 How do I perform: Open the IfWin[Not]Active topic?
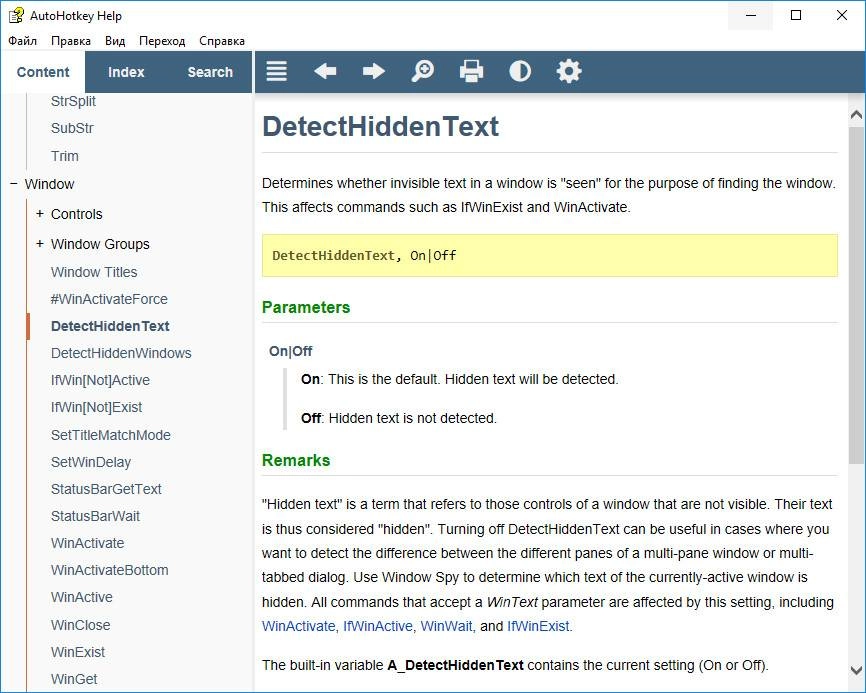click(100, 380)
